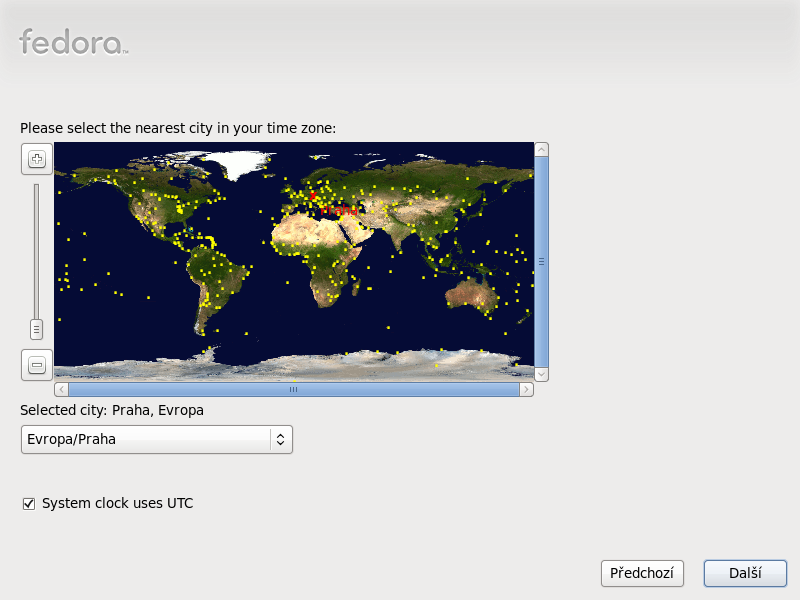Click the map scroll down arrow
This screenshot has width=800, height=600.
pyautogui.click(x=541, y=374)
